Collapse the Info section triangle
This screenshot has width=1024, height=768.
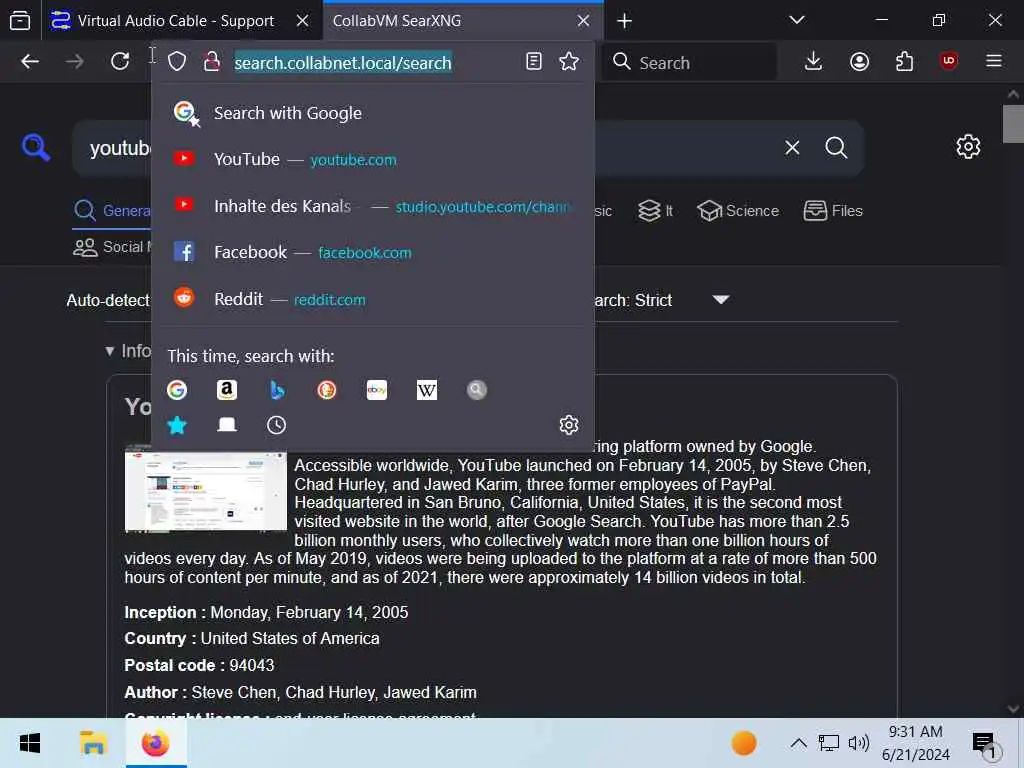coord(110,351)
